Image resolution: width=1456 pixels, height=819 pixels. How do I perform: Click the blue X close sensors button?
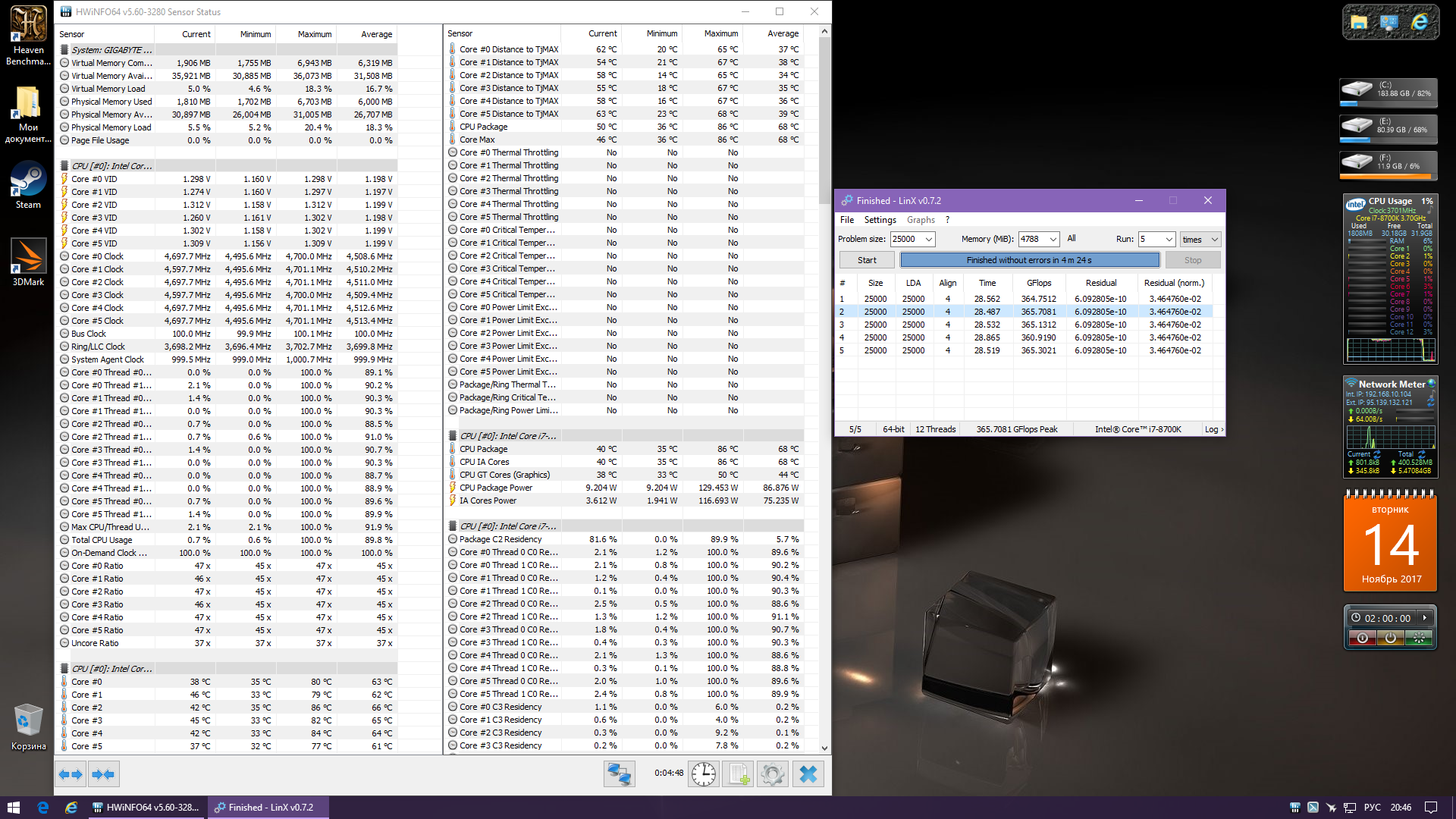(808, 774)
